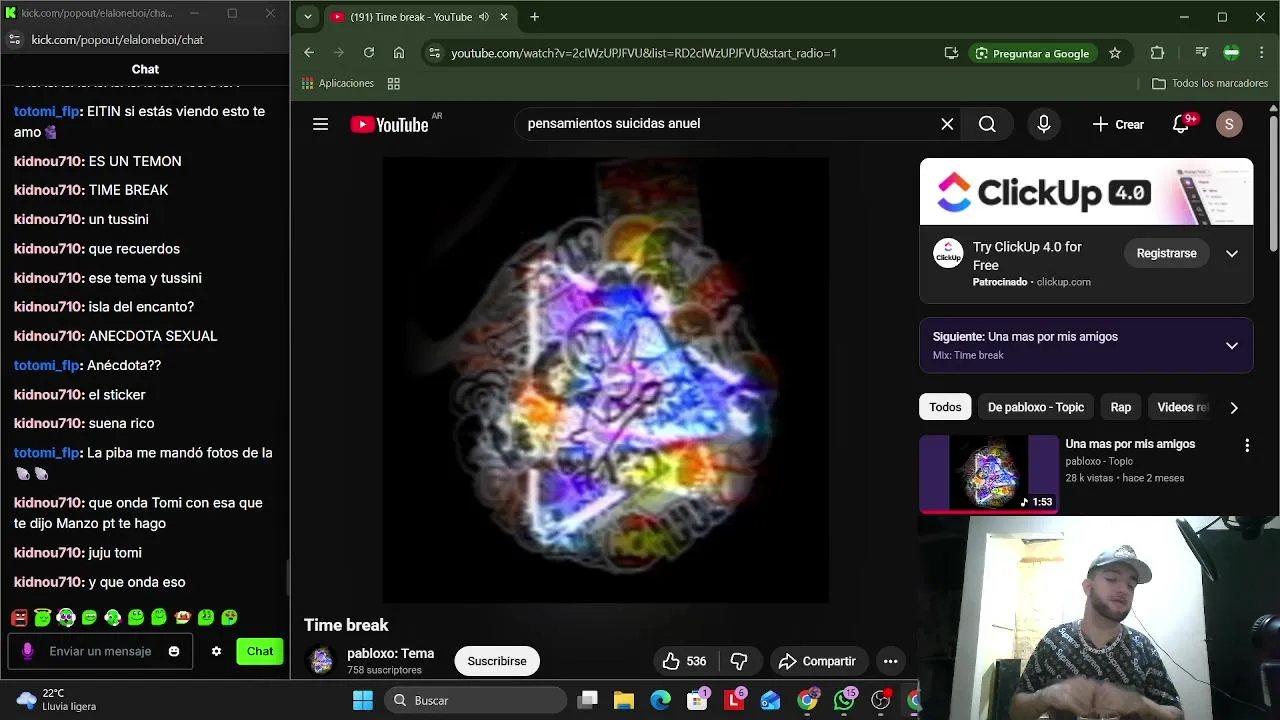Open pabloxo: Tema channel name
The image size is (1280, 720).
coord(390,654)
